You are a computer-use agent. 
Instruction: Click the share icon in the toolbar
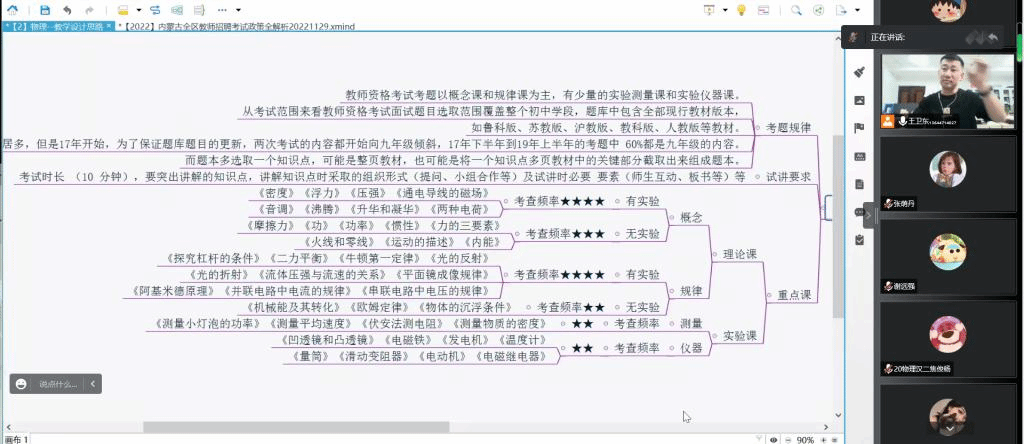[x=820, y=10]
